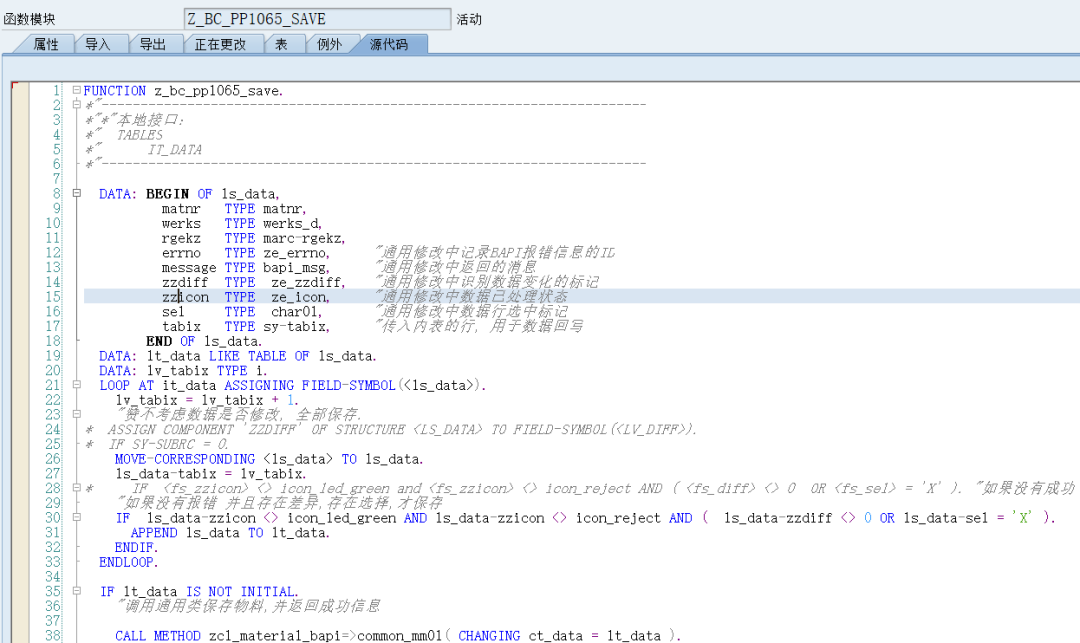Select the 源代码 tab
The width and height of the screenshot is (1080, 643).
[389, 45]
